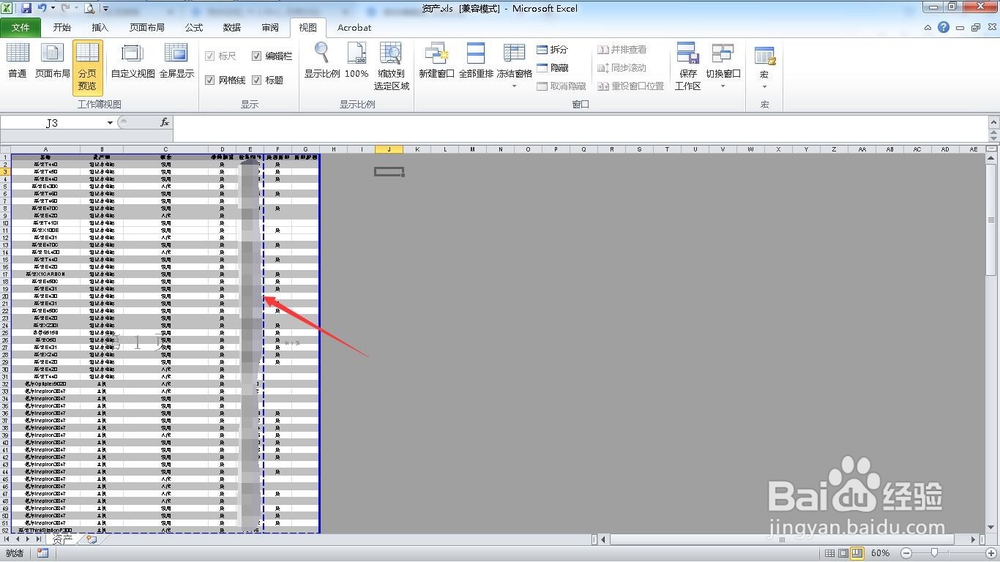1000x562 pixels.
Task: Toggle Formula Bar (编辑栏) checkbox
Action: click(x=272, y=56)
